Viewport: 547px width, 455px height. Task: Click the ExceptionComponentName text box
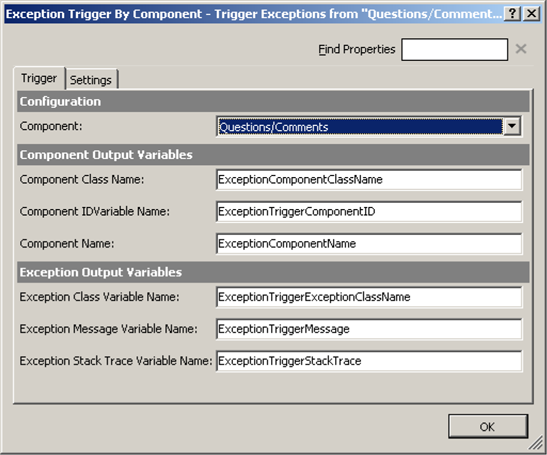click(369, 244)
